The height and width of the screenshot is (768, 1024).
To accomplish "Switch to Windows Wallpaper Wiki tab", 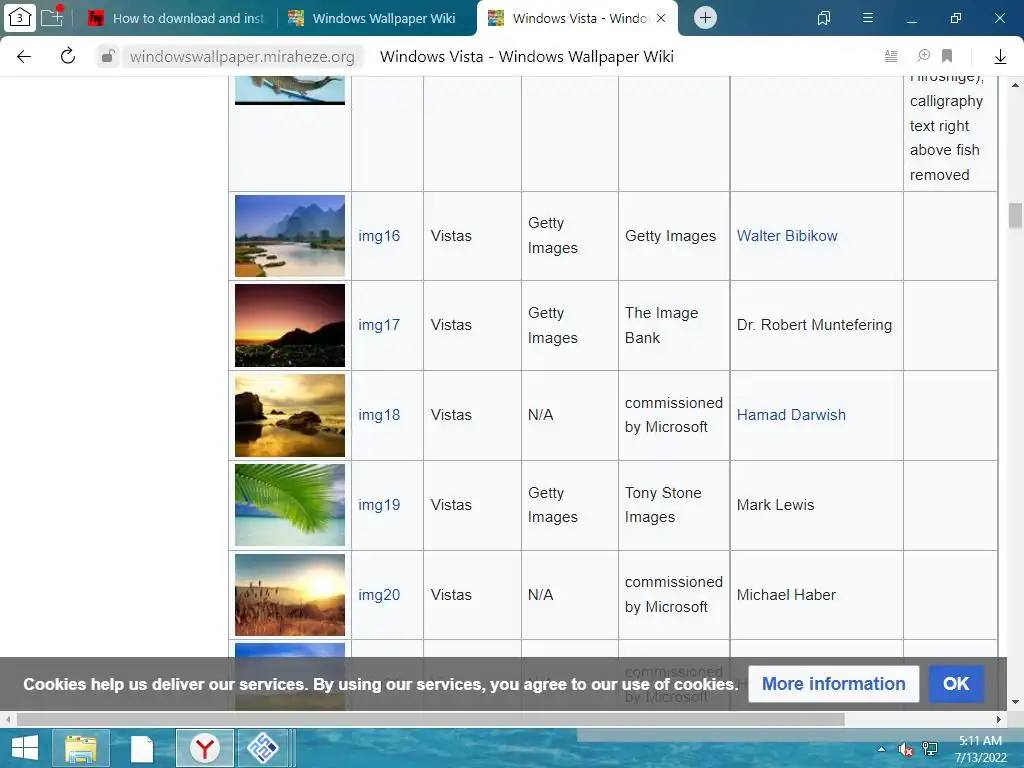I will point(372,18).
